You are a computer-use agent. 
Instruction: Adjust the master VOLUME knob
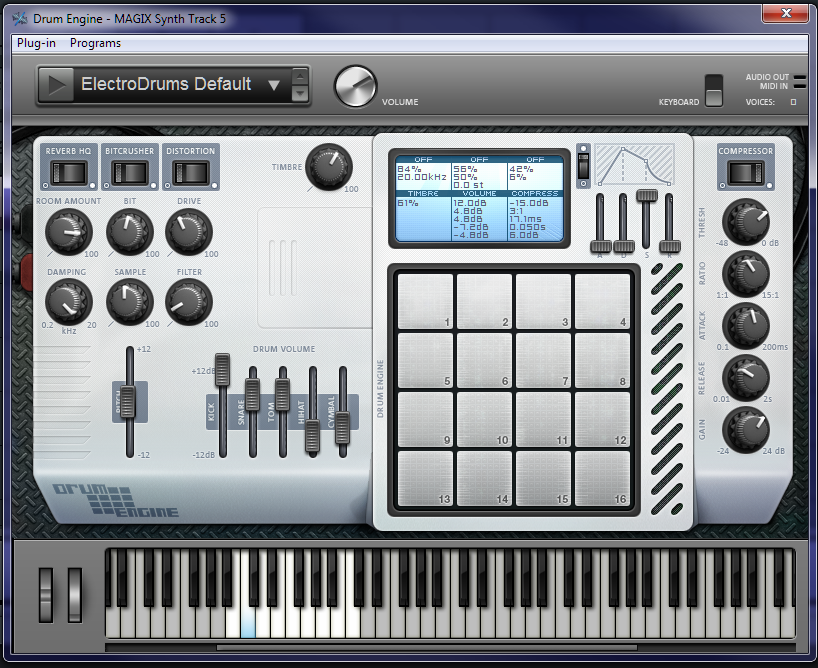coord(355,86)
